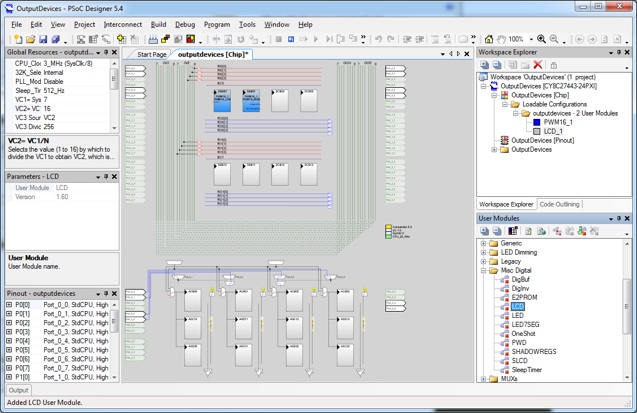Click the Save toolbar icon

(43, 39)
